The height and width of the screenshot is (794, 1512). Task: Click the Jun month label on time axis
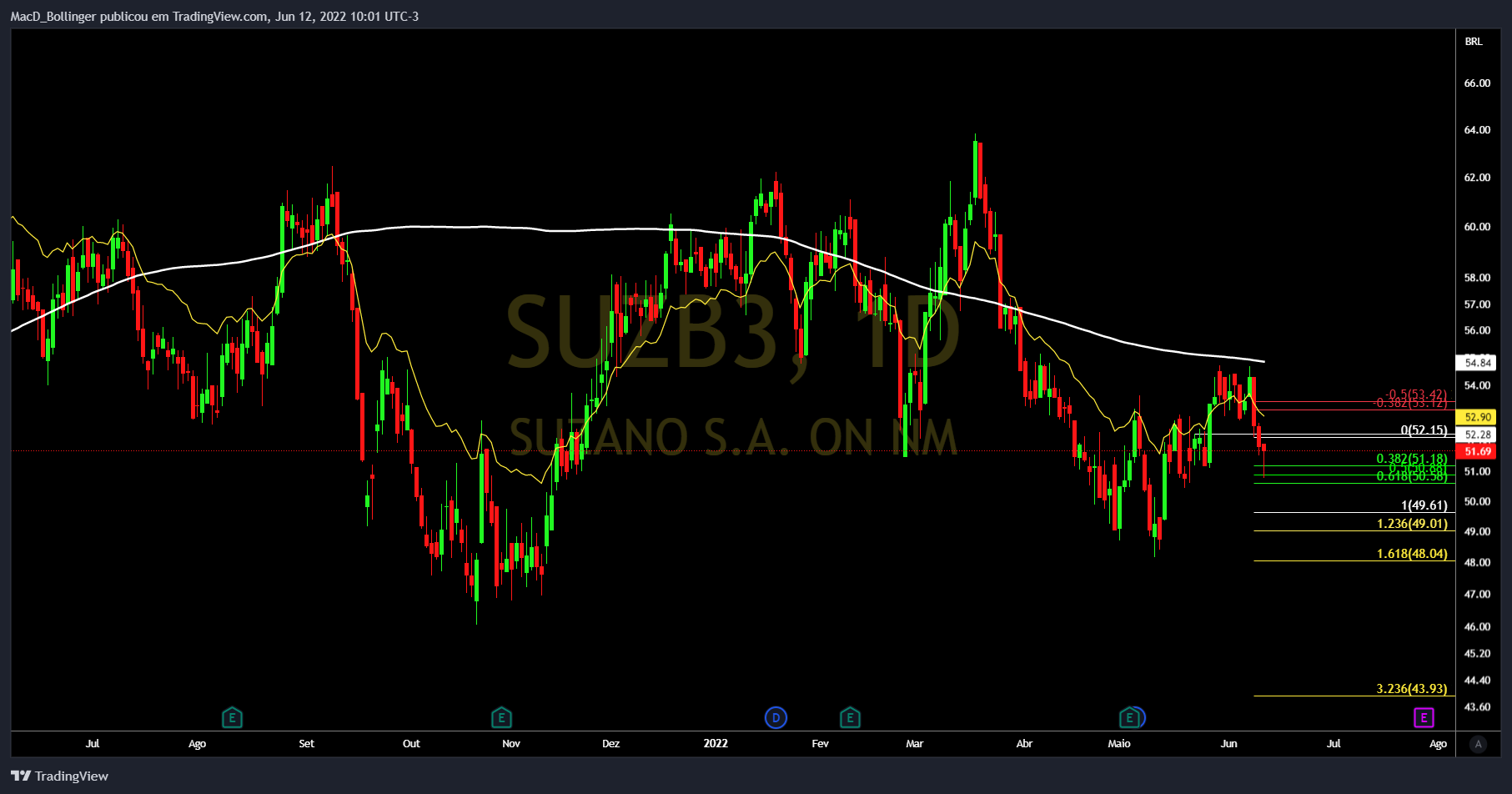tap(1228, 743)
